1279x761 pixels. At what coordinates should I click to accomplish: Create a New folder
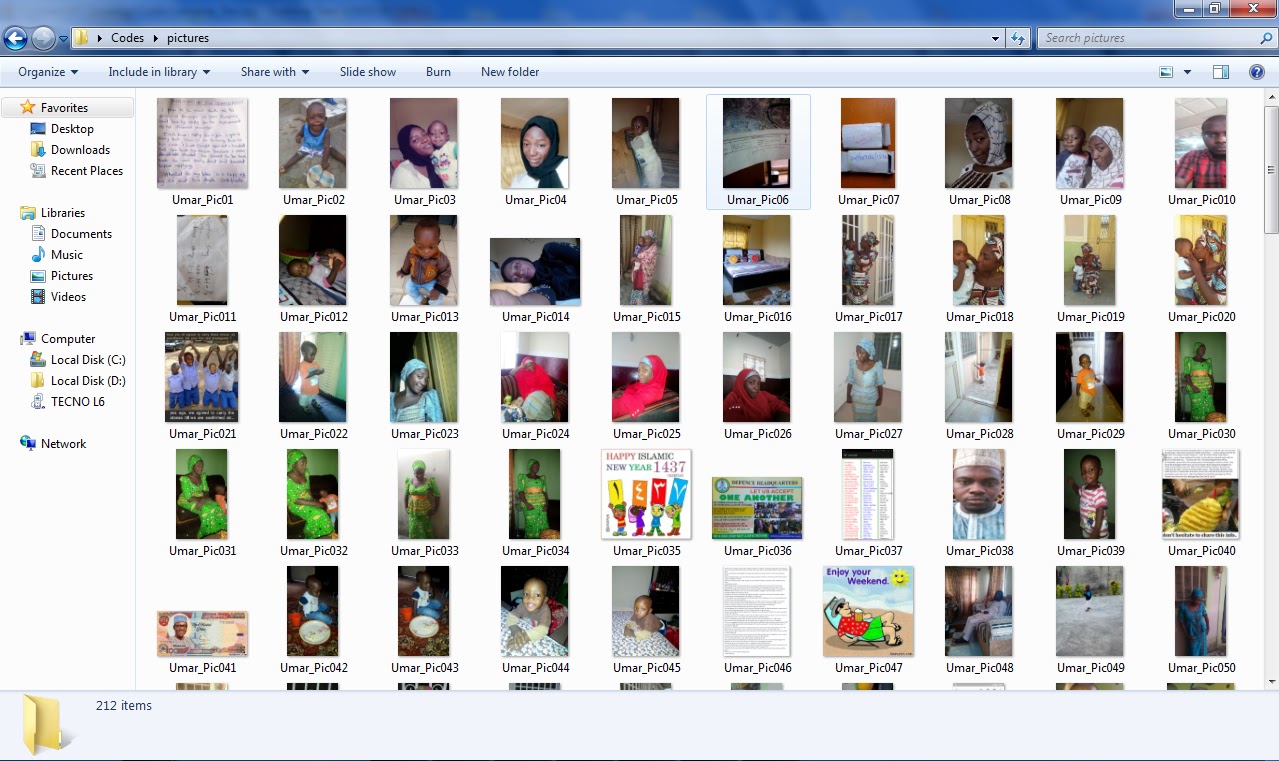(510, 72)
